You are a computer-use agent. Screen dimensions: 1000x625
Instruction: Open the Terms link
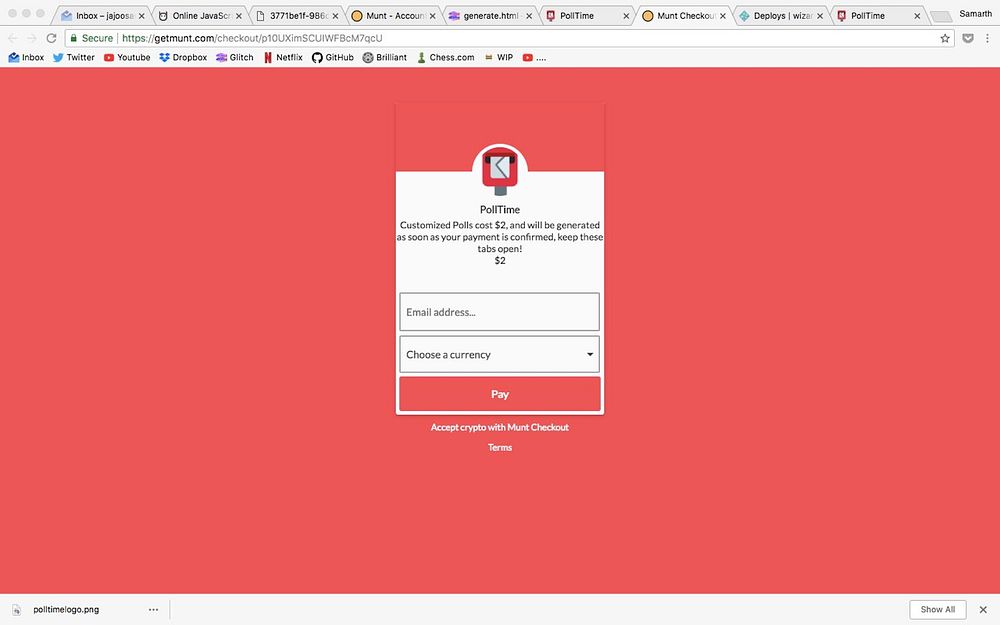click(500, 448)
